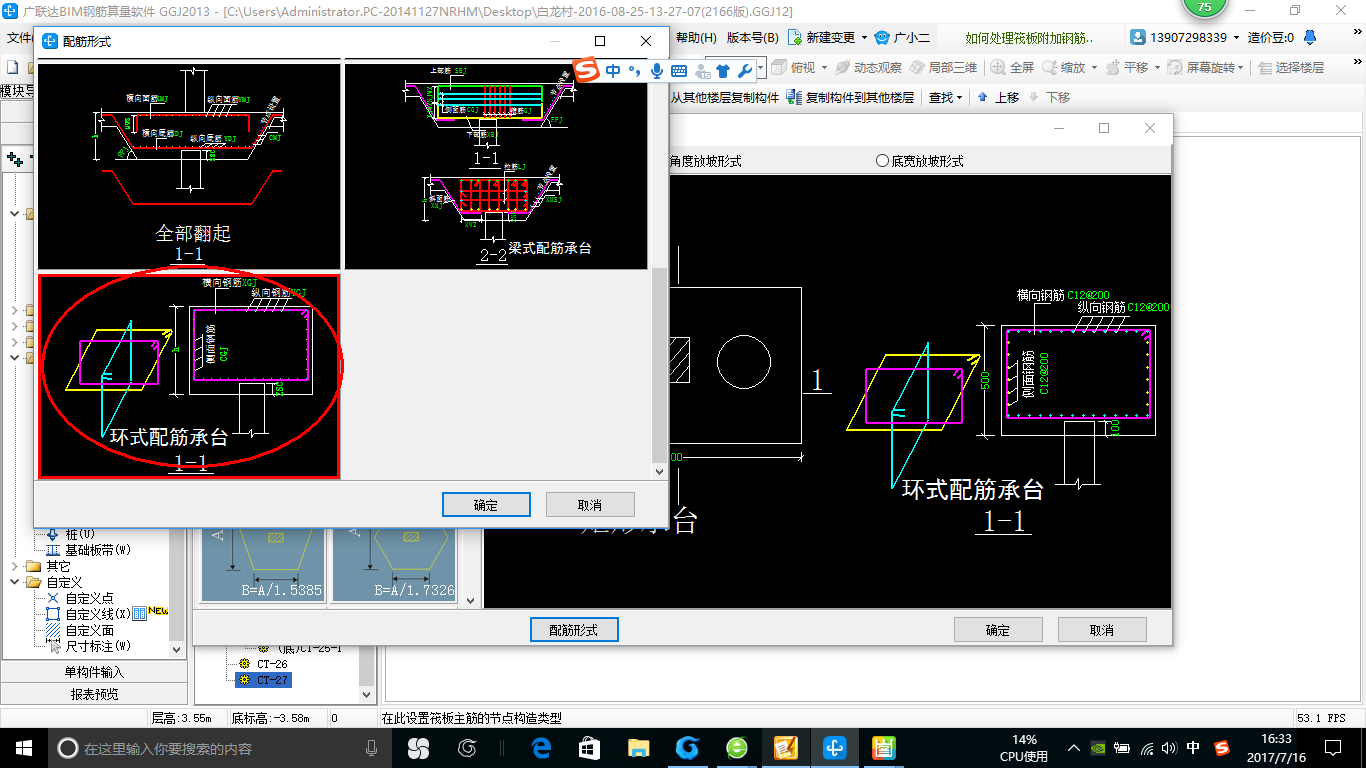Open File Explorer from taskbar

click(x=637, y=748)
